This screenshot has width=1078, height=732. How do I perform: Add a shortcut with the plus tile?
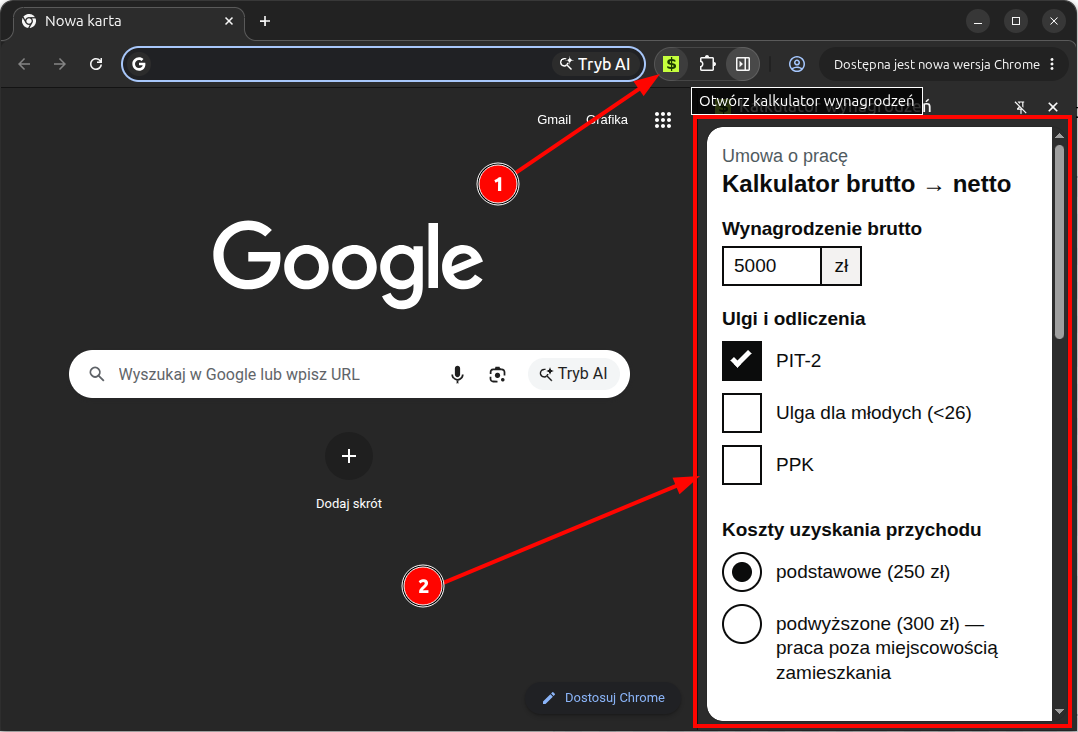[x=349, y=456]
